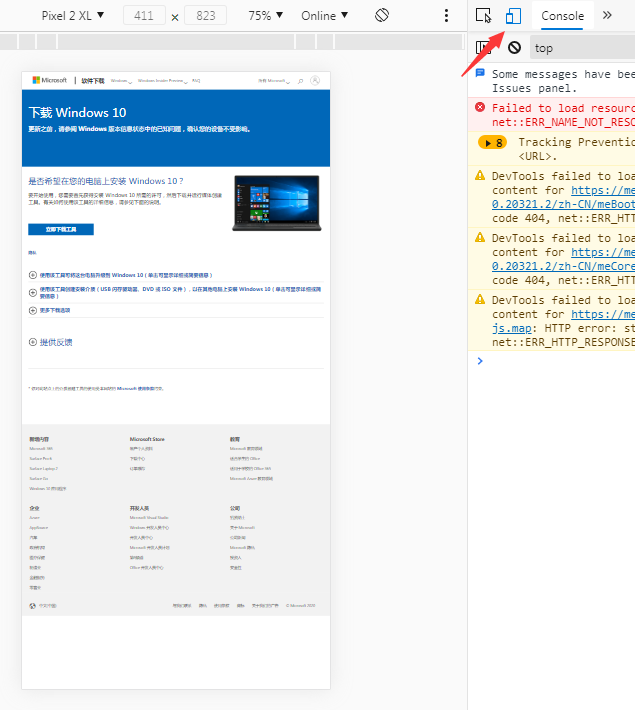The height and width of the screenshot is (710, 635).
Task: Clear the console with the ban icon
Action: [x=514, y=47]
